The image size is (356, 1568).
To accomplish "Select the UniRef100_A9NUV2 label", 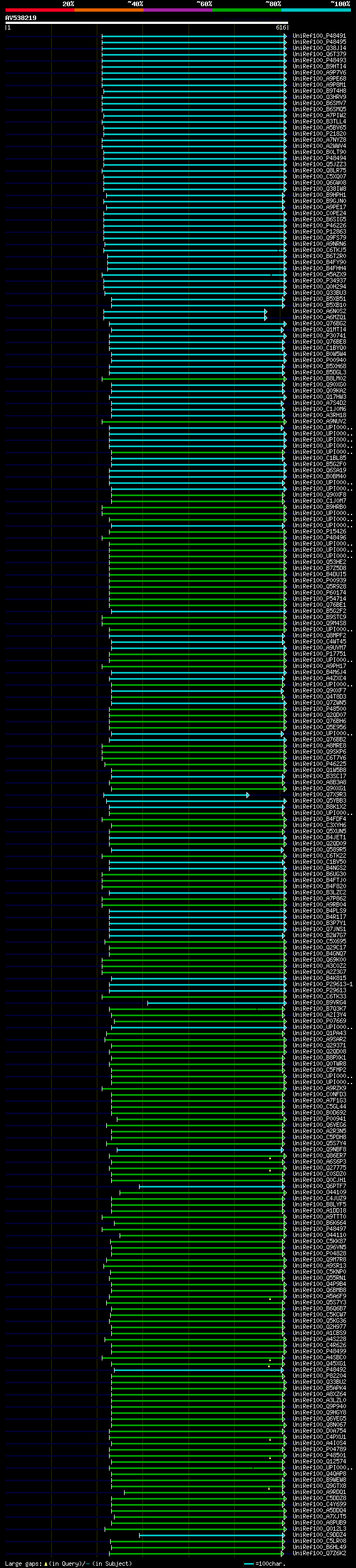I will pos(319,421).
